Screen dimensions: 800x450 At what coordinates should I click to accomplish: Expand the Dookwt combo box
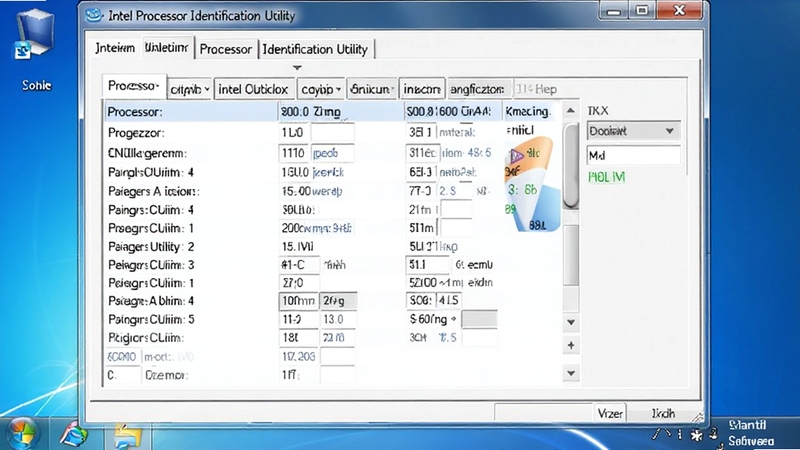click(x=633, y=131)
